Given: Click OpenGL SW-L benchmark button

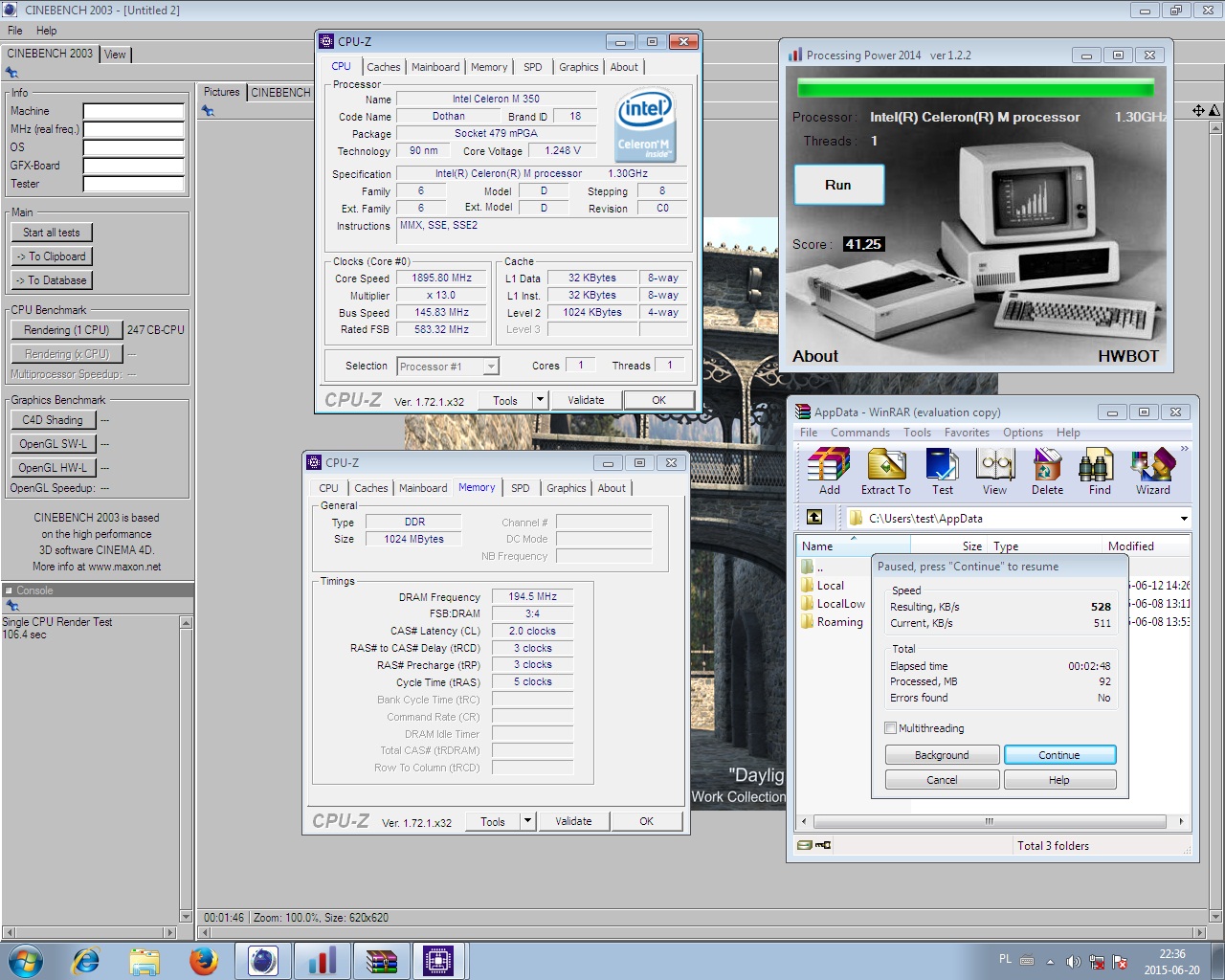Looking at the screenshot, I should [53, 444].
